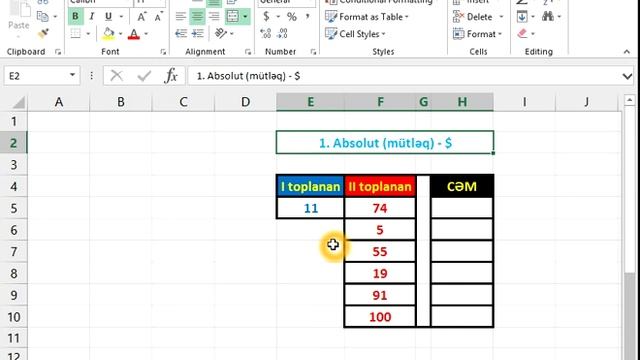Open the Format cells menu button
Image resolution: width=640 pixels, height=360 pixels.
478,34
